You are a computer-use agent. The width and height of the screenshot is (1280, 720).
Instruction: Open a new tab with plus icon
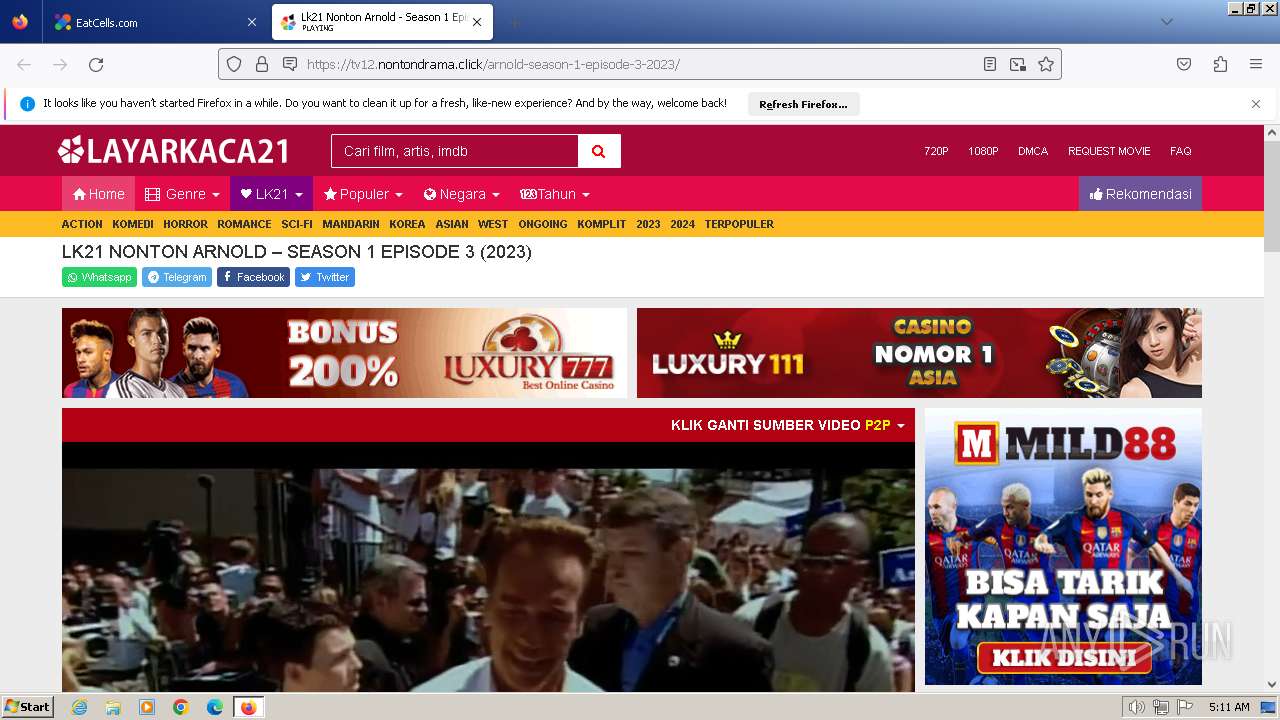[514, 22]
